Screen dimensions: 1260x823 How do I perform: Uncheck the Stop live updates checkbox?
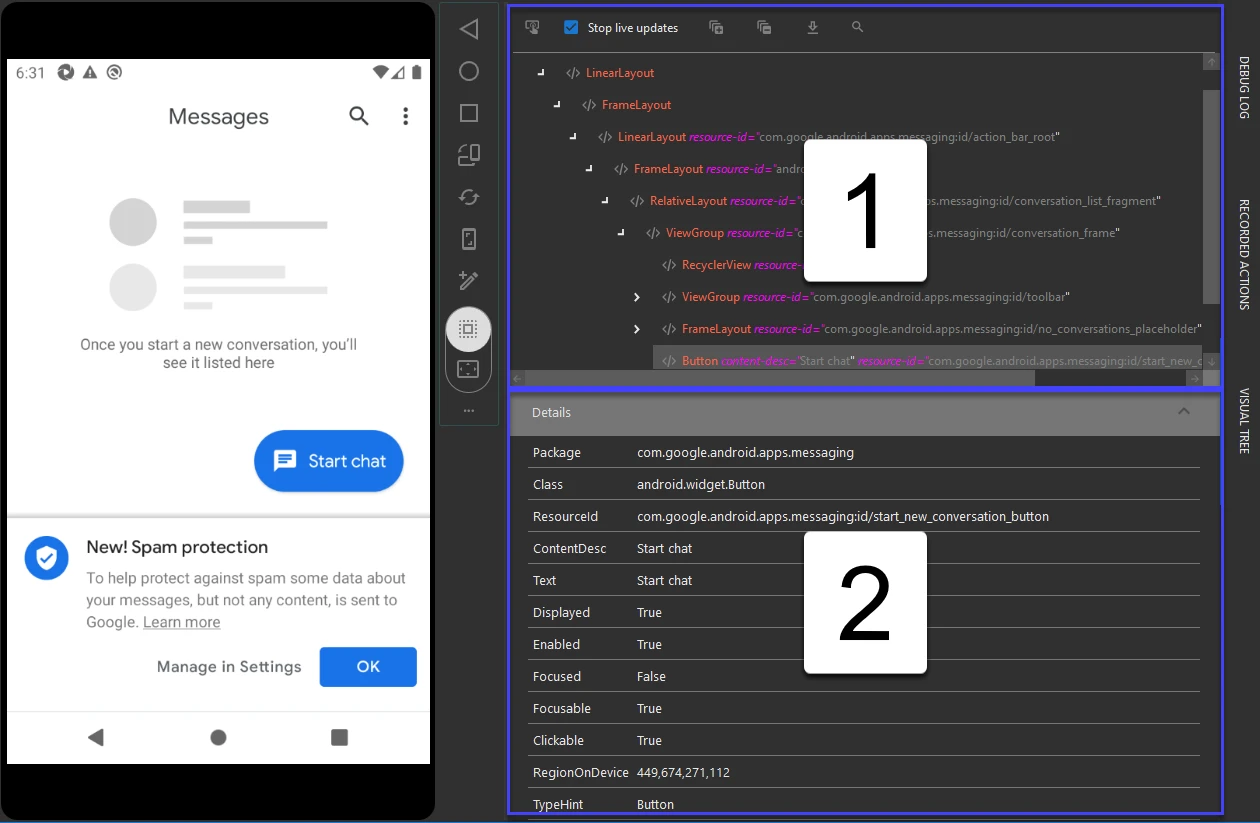(x=571, y=28)
